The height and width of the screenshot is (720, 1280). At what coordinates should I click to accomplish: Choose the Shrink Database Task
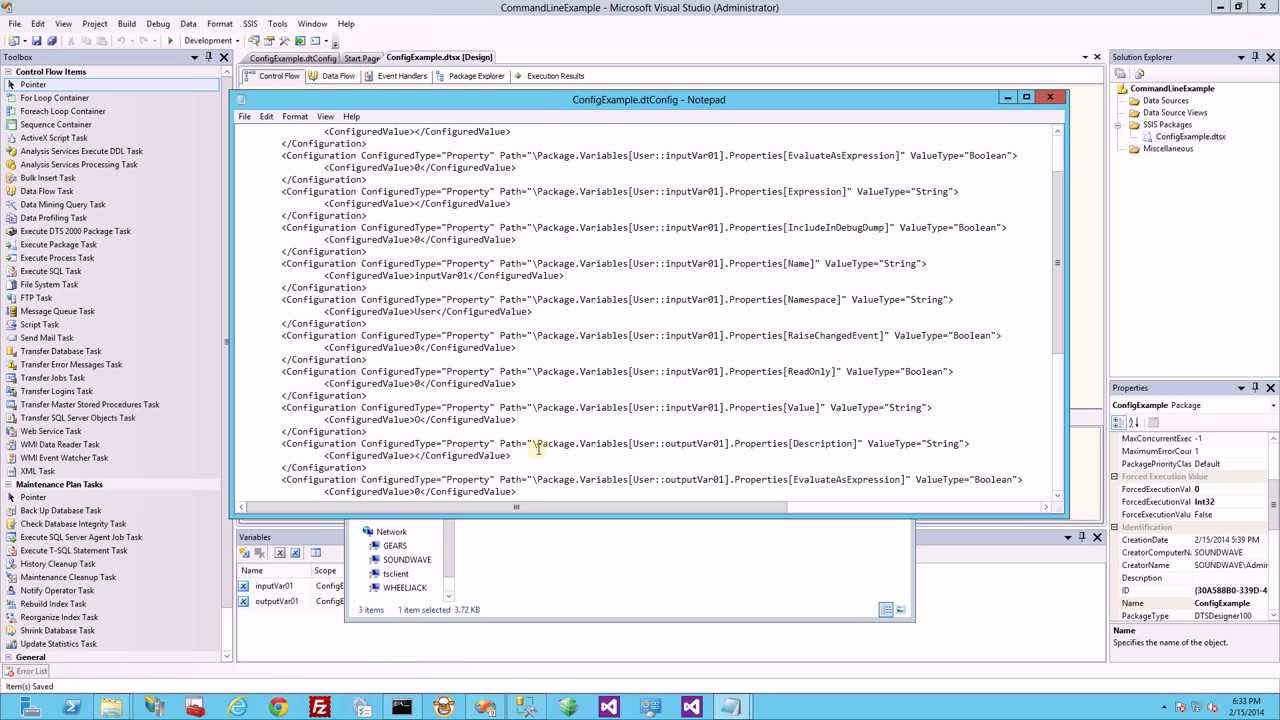pyautogui.click(x=110, y=631)
